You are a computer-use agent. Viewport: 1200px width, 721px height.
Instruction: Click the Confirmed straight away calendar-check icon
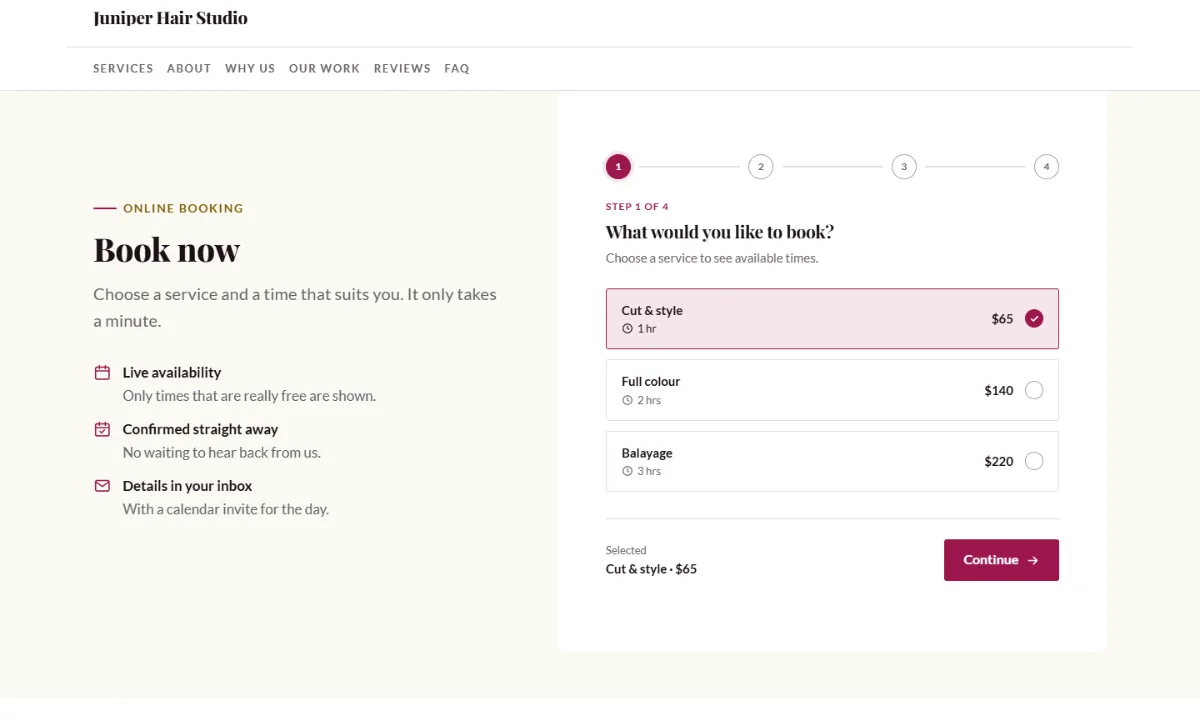102,430
